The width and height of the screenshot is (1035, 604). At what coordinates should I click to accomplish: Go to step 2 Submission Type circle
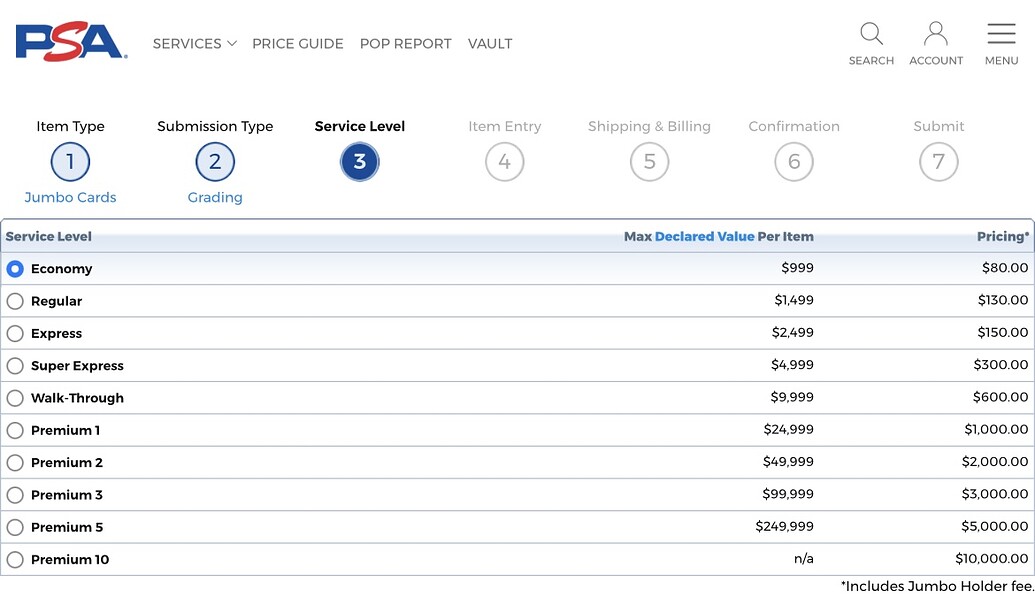click(215, 162)
